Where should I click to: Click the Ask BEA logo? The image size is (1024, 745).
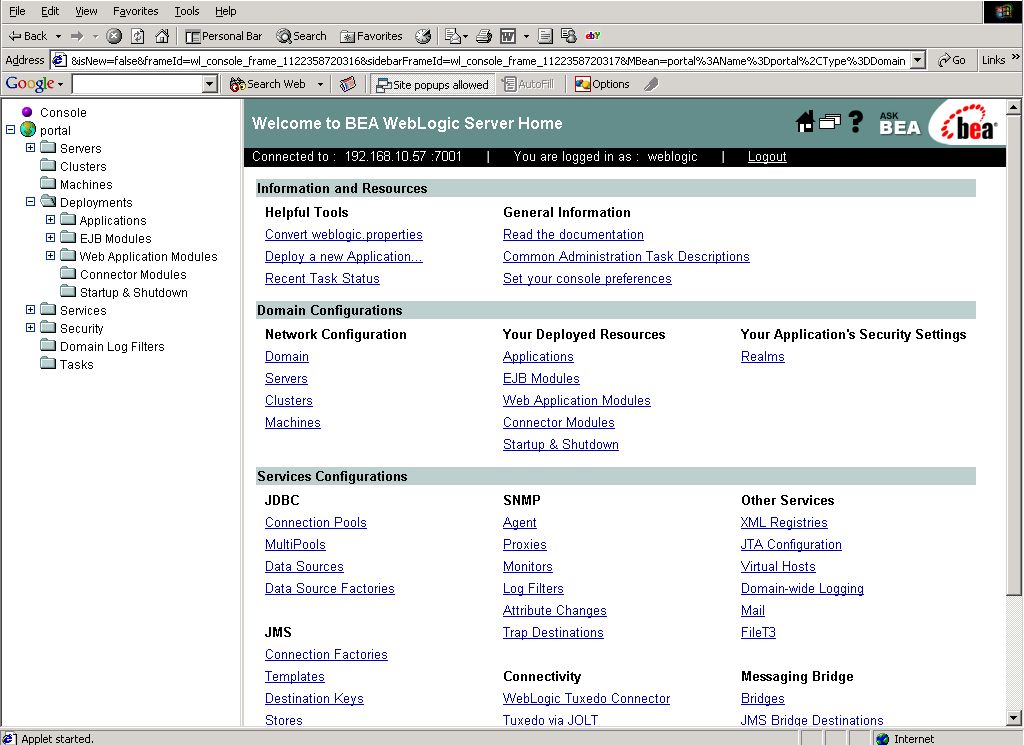click(899, 123)
